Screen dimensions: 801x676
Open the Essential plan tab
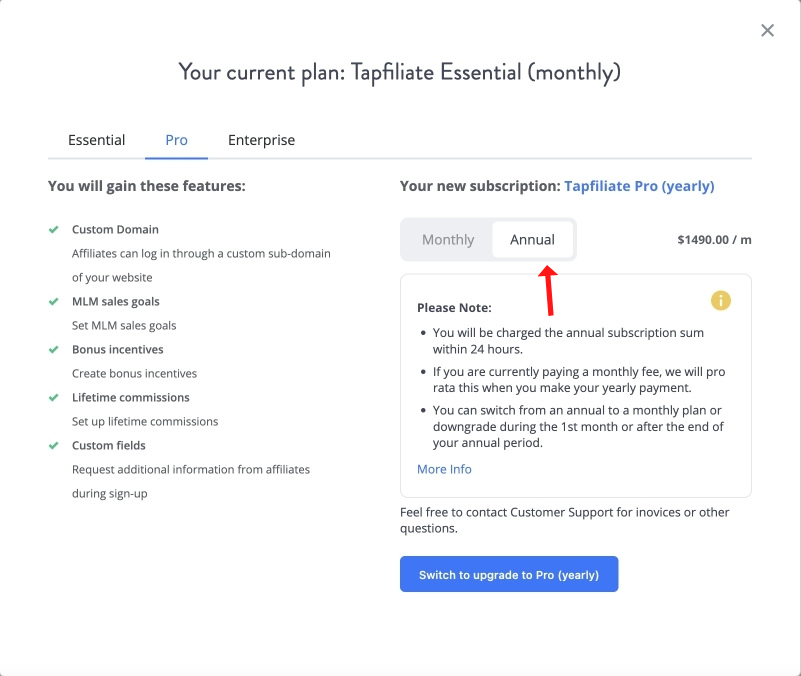tap(97, 140)
